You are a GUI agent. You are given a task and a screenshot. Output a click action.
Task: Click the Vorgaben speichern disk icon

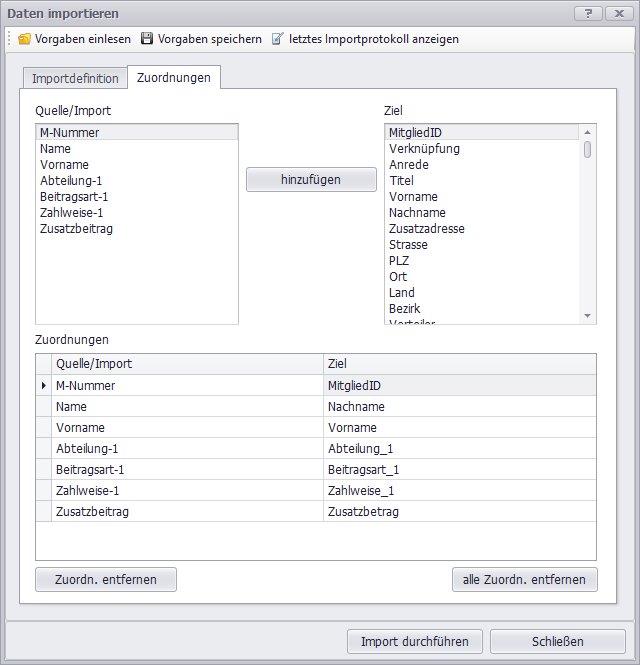coord(147,39)
